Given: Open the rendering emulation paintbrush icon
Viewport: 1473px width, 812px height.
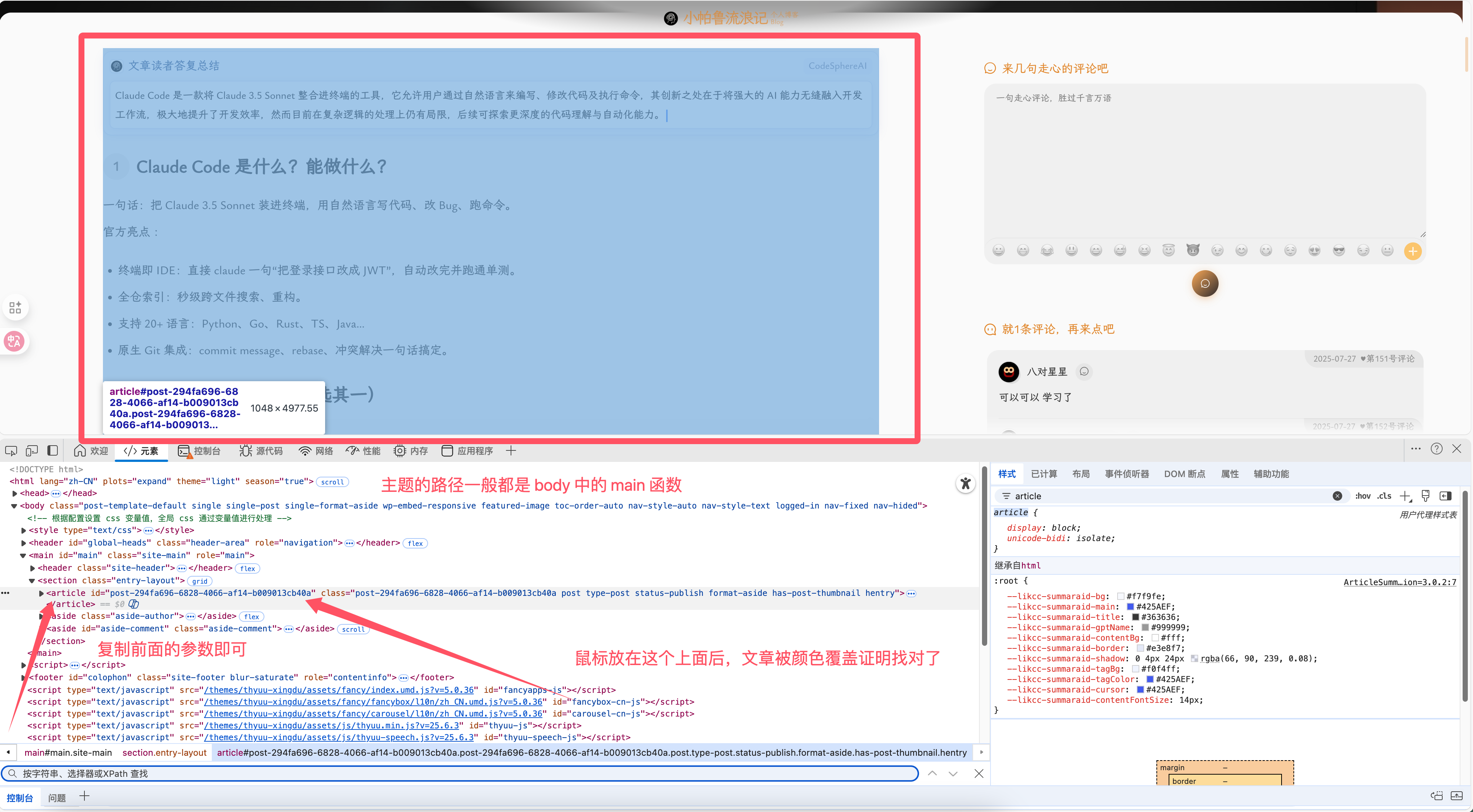Looking at the screenshot, I should (x=1426, y=496).
